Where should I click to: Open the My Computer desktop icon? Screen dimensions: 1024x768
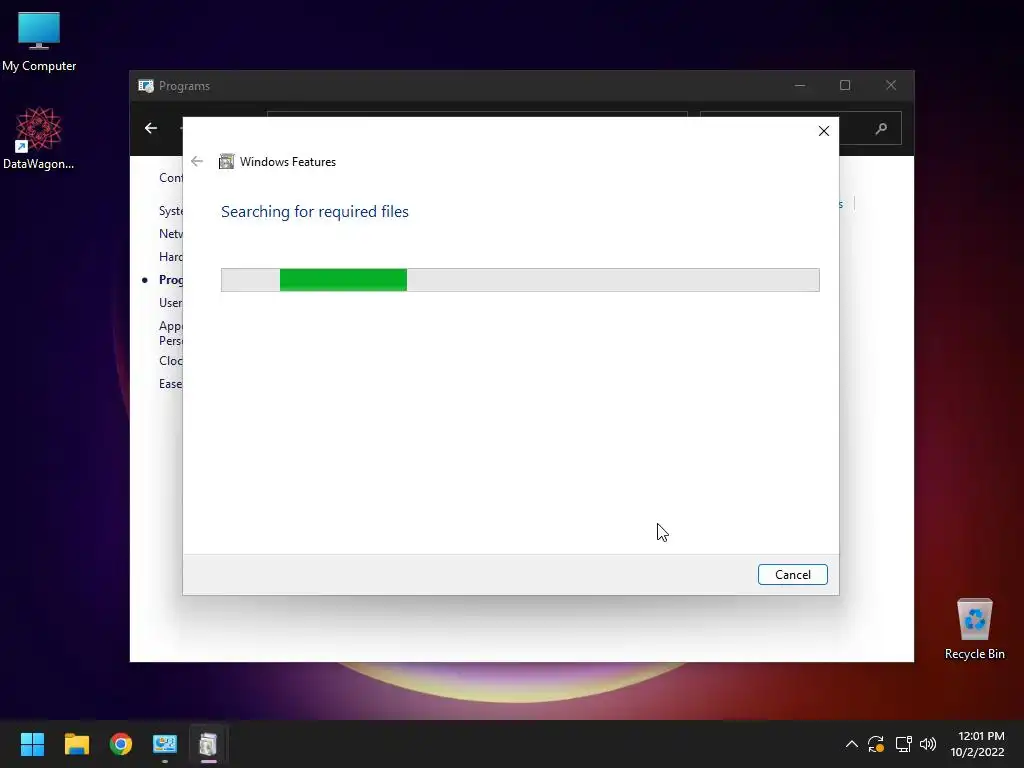tap(39, 41)
